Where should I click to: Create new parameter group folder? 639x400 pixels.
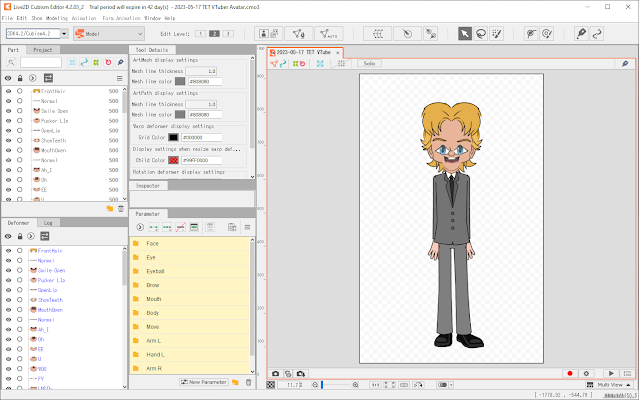click(235, 382)
